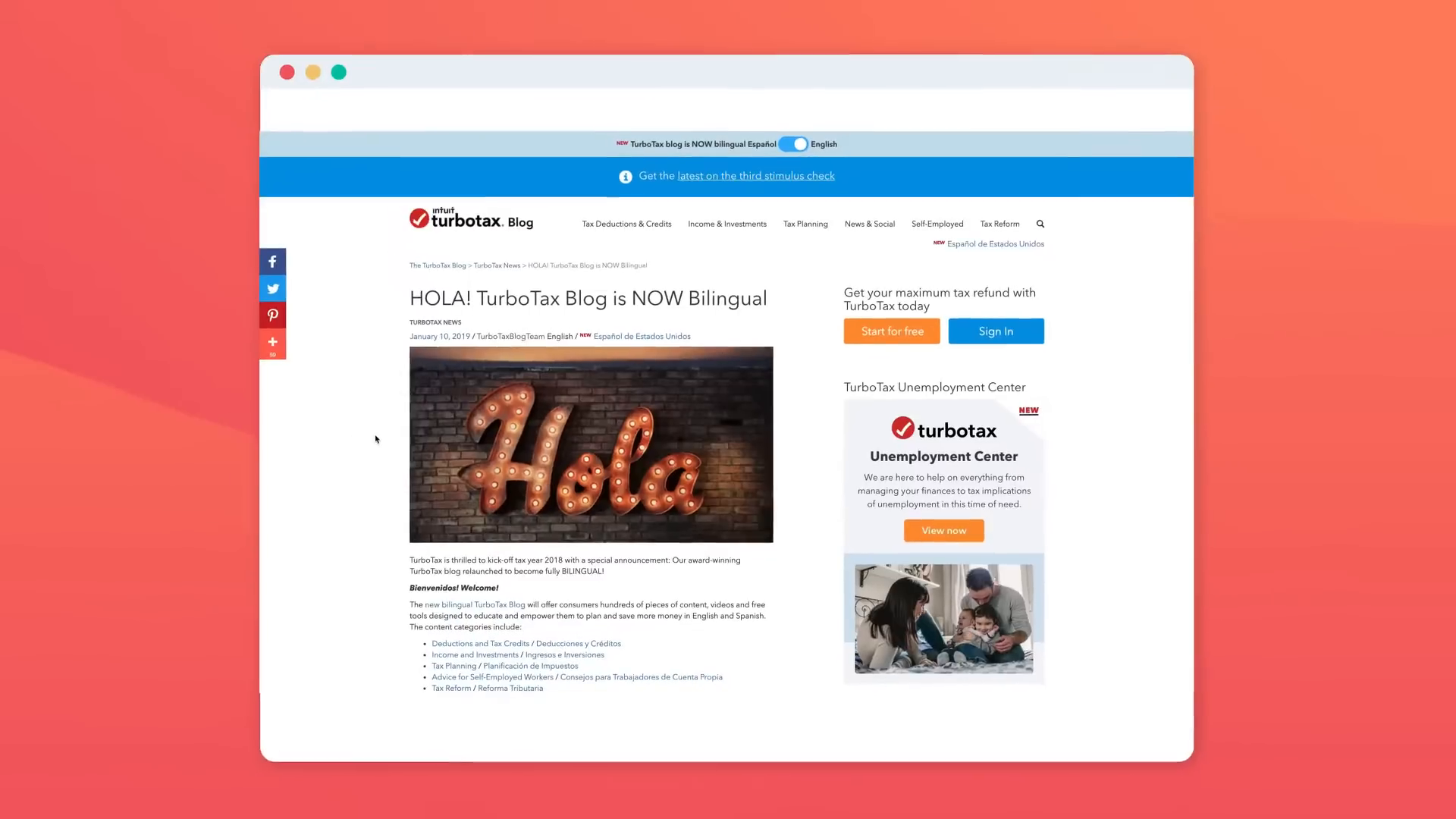
Task: Select the Self-Employed nav item
Action: 937,224
